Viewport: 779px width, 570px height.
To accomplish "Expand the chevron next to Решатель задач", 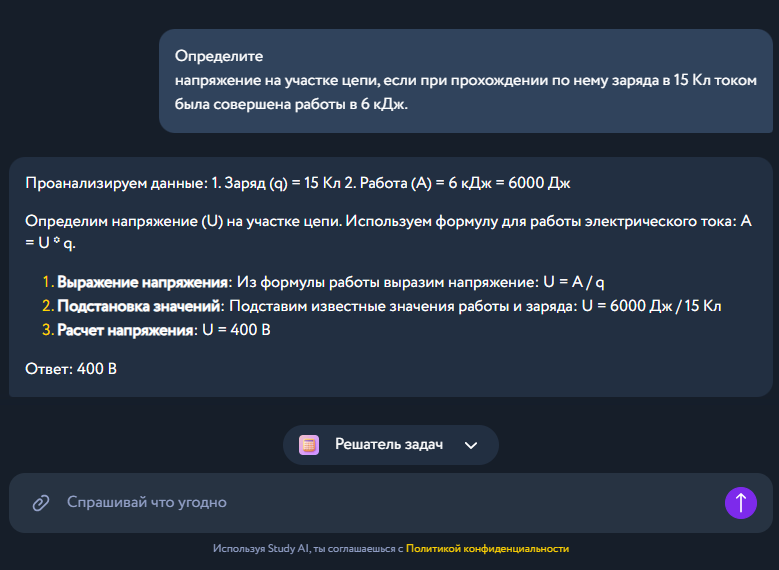I will [471, 445].
